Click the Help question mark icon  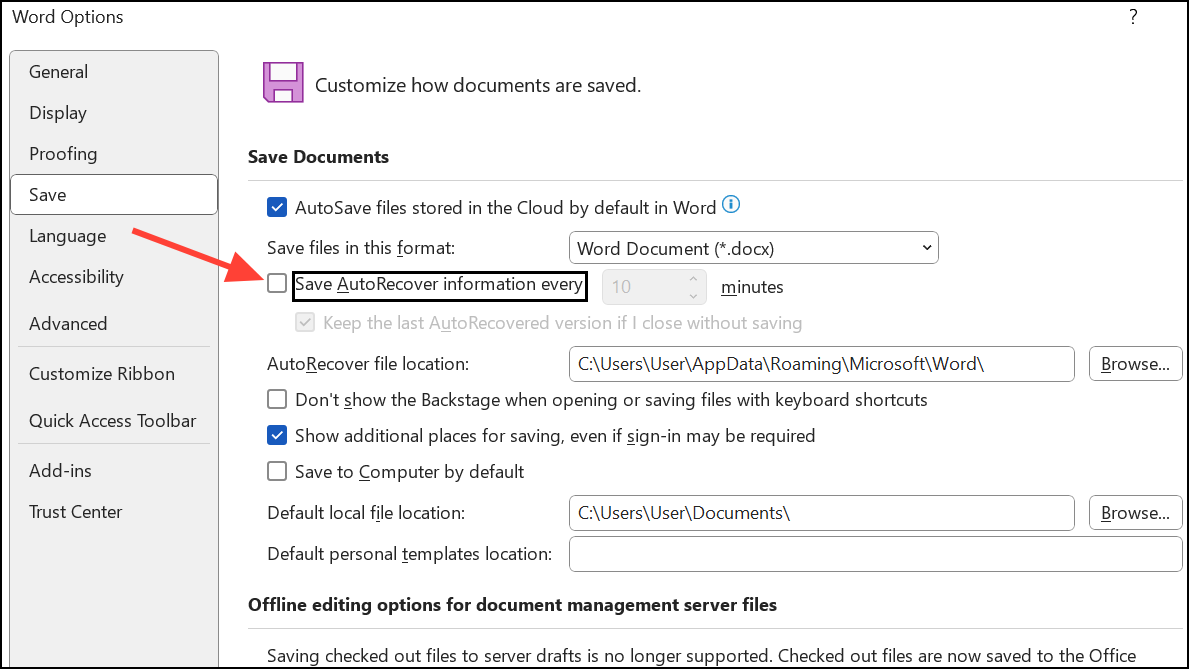pos(1133,17)
